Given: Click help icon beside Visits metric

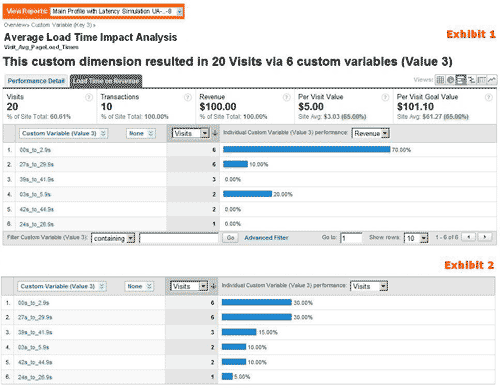Looking at the screenshot, I should pyautogui.click(x=89, y=97).
